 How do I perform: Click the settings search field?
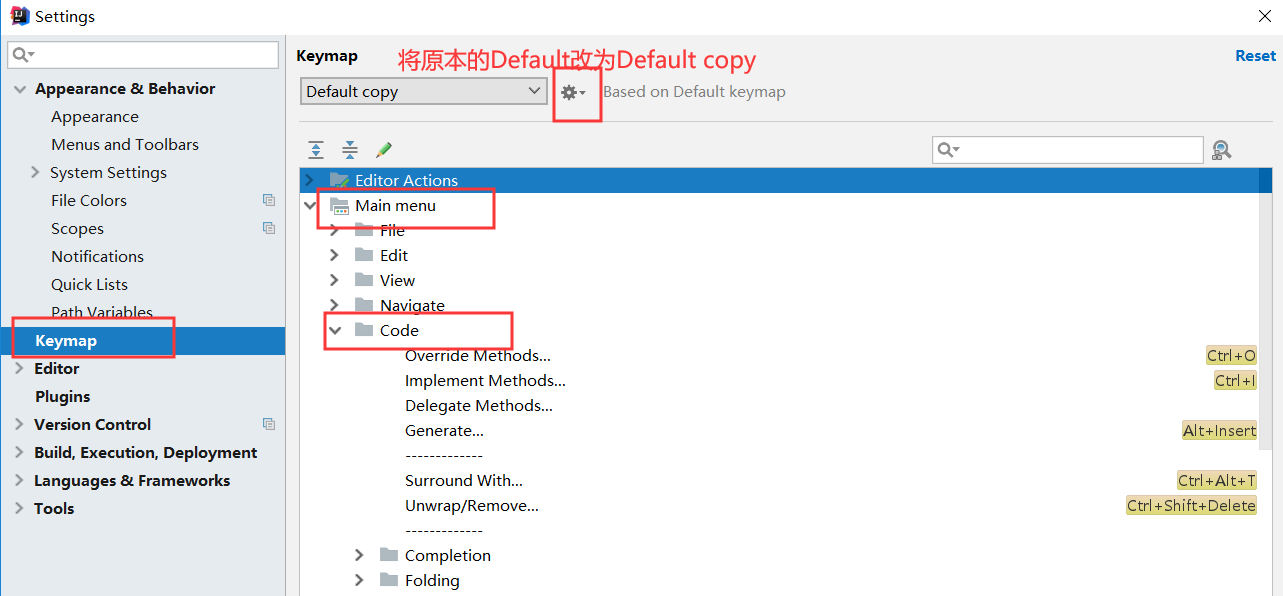click(x=143, y=54)
